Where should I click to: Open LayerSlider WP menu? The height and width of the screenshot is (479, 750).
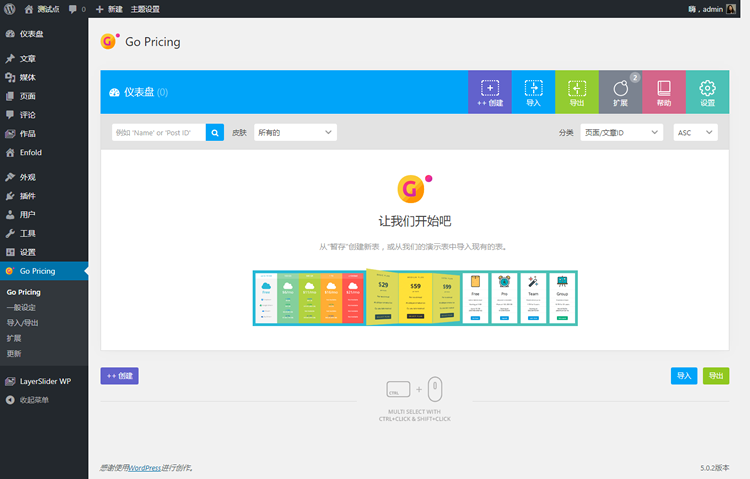click(44, 381)
